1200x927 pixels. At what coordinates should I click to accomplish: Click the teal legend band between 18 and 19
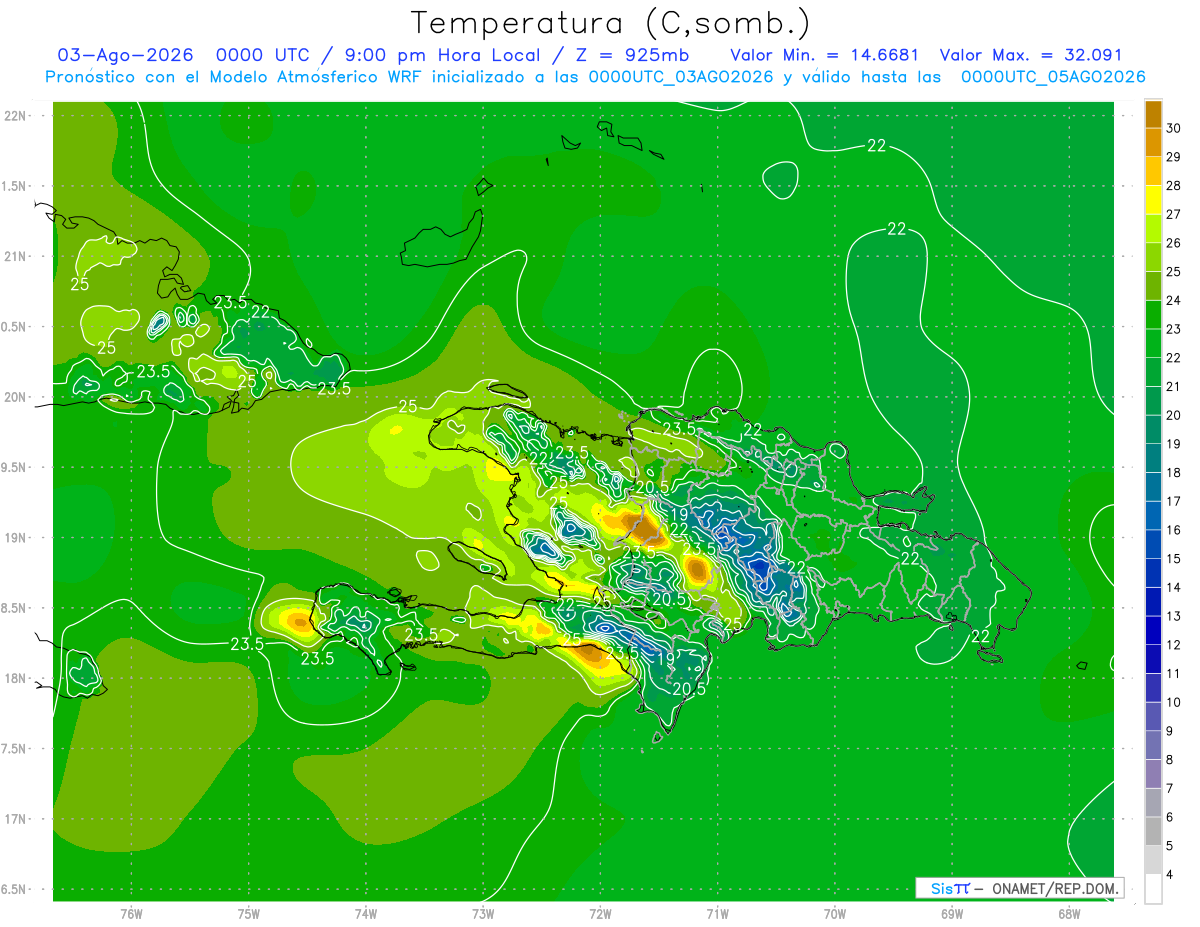click(x=1153, y=458)
